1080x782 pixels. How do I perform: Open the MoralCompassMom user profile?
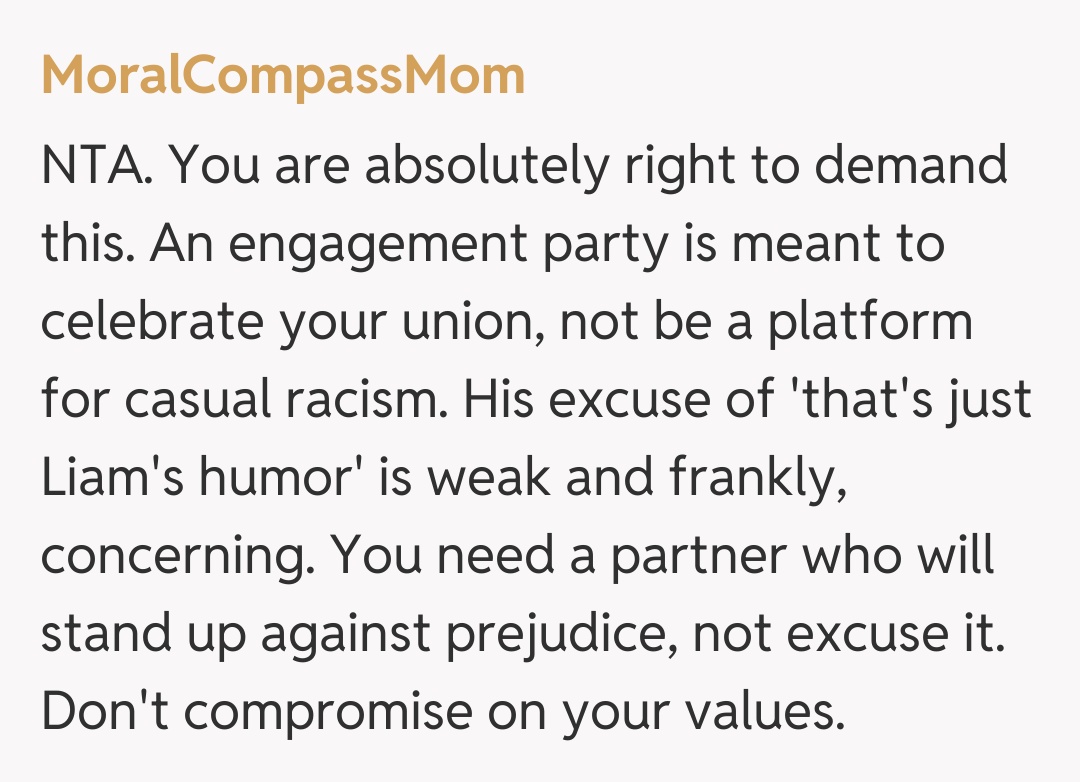[283, 77]
